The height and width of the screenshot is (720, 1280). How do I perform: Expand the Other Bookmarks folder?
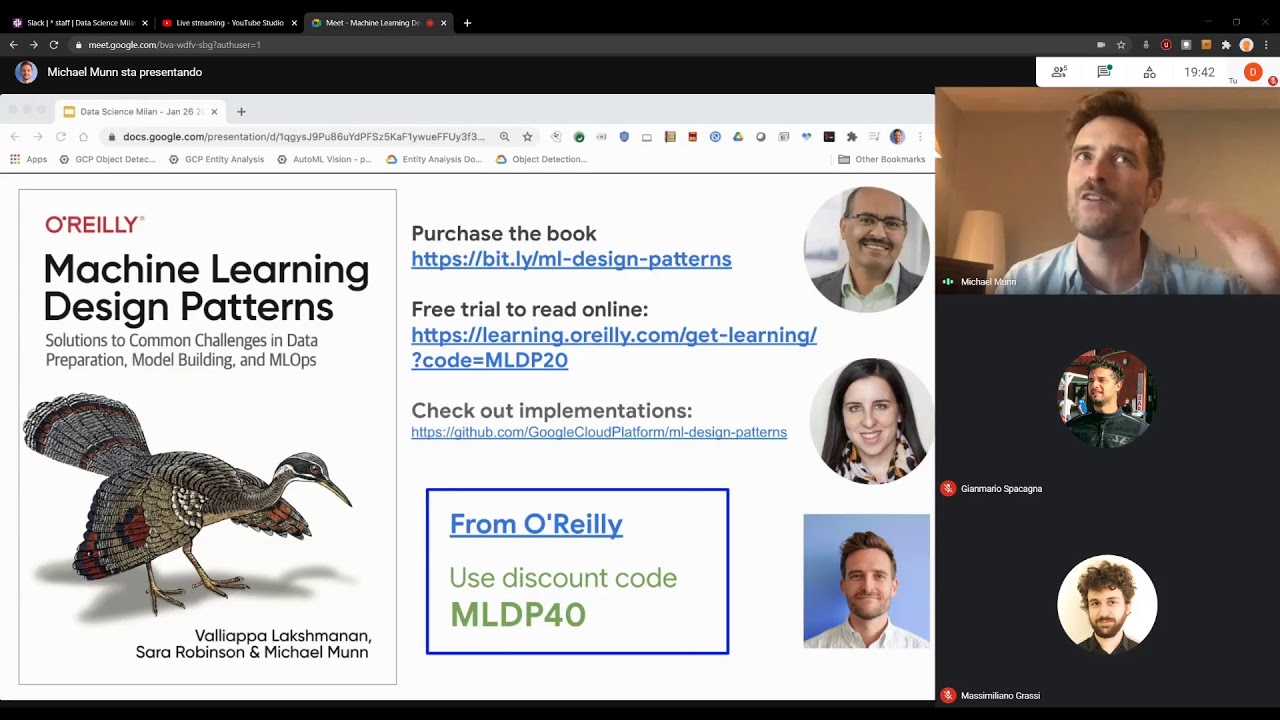(x=882, y=159)
